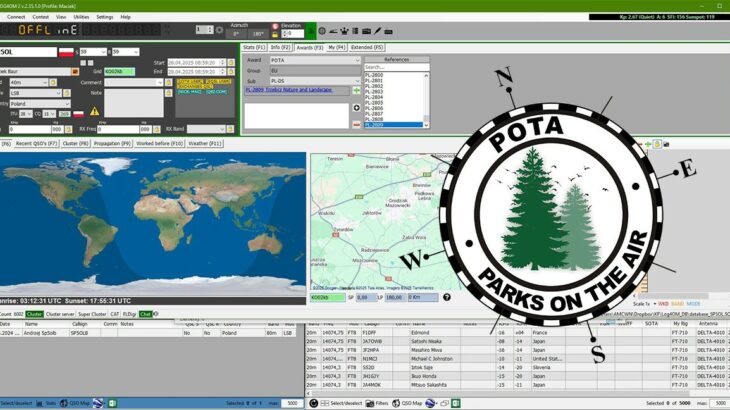Click the References list vertical scrollbar

tap(426, 100)
